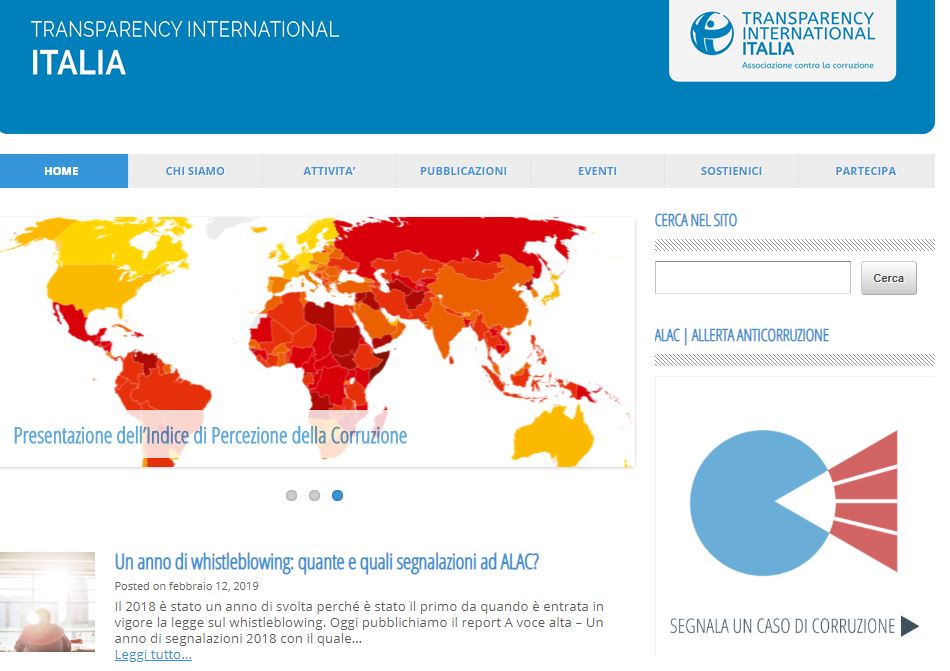The height and width of the screenshot is (671, 950).
Task: Click the CERCA NEL SITO heading
Action: pos(696,220)
